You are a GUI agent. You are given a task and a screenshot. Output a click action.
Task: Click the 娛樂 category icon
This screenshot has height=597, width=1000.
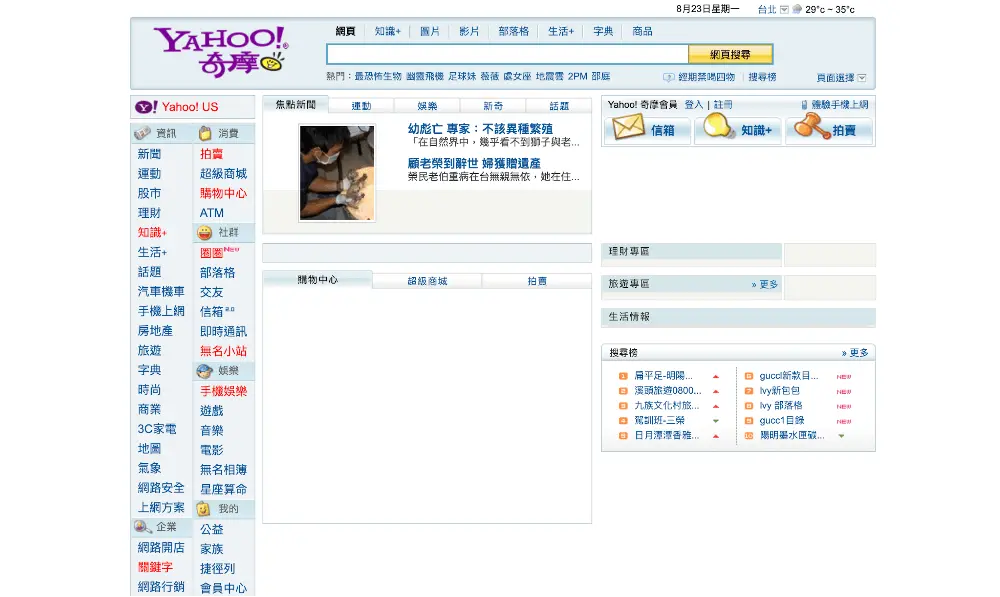tap(204, 371)
